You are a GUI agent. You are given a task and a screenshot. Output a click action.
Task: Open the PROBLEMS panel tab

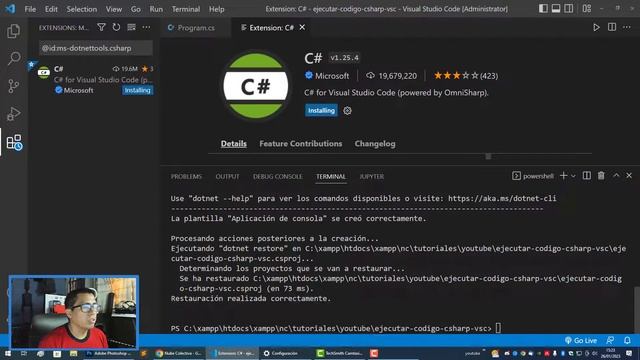[186, 177]
